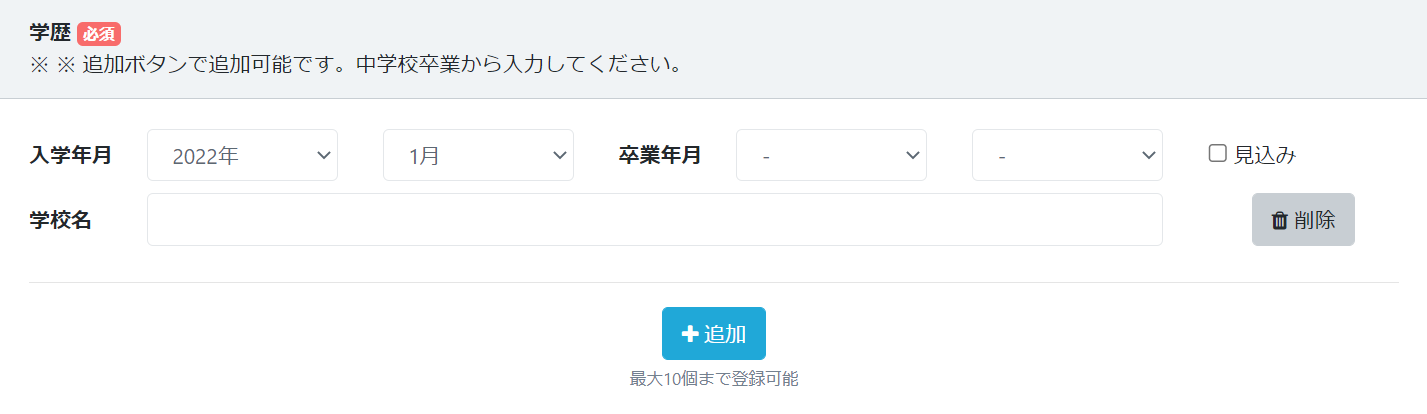
Task: Click the chevron arrow on 卒業年月 year dropdown
Action: tap(912, 155)
